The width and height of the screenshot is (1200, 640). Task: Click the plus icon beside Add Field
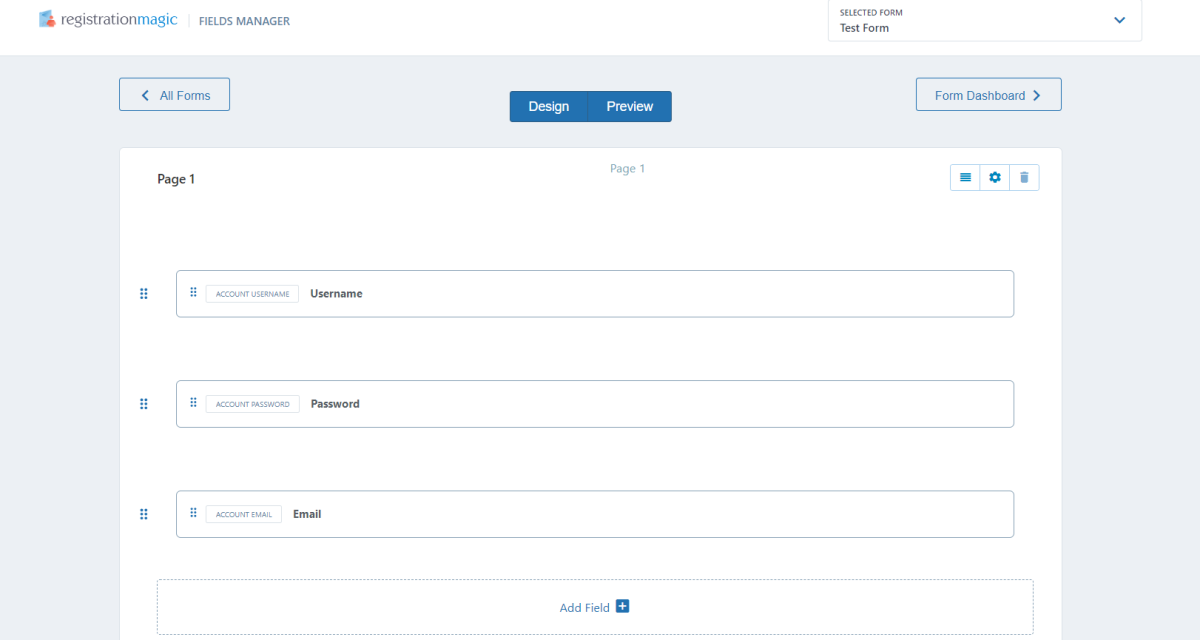[x=622, y=607]
